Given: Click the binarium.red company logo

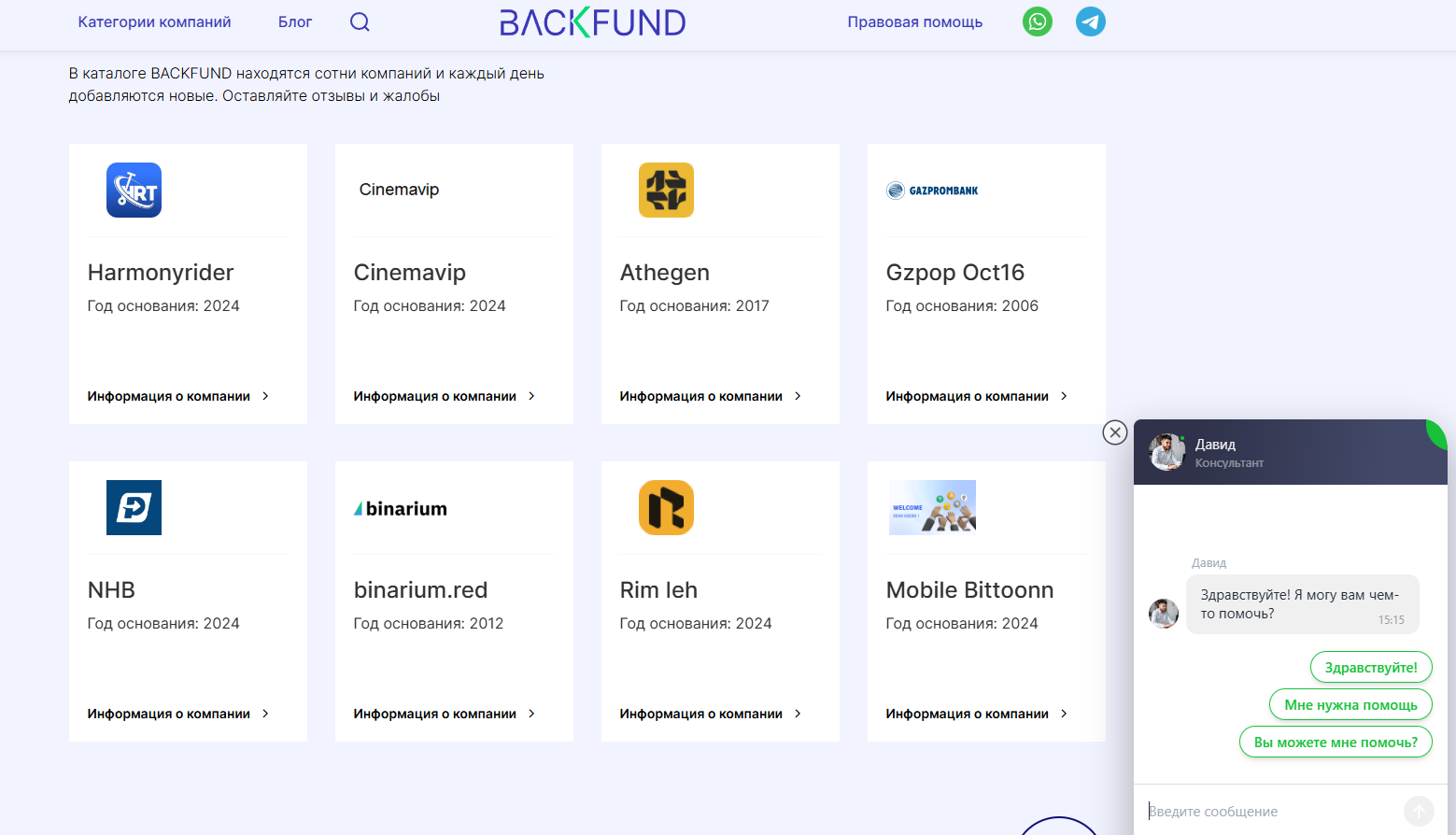Looking at the screenshot, I should click(x=400, y=507).
